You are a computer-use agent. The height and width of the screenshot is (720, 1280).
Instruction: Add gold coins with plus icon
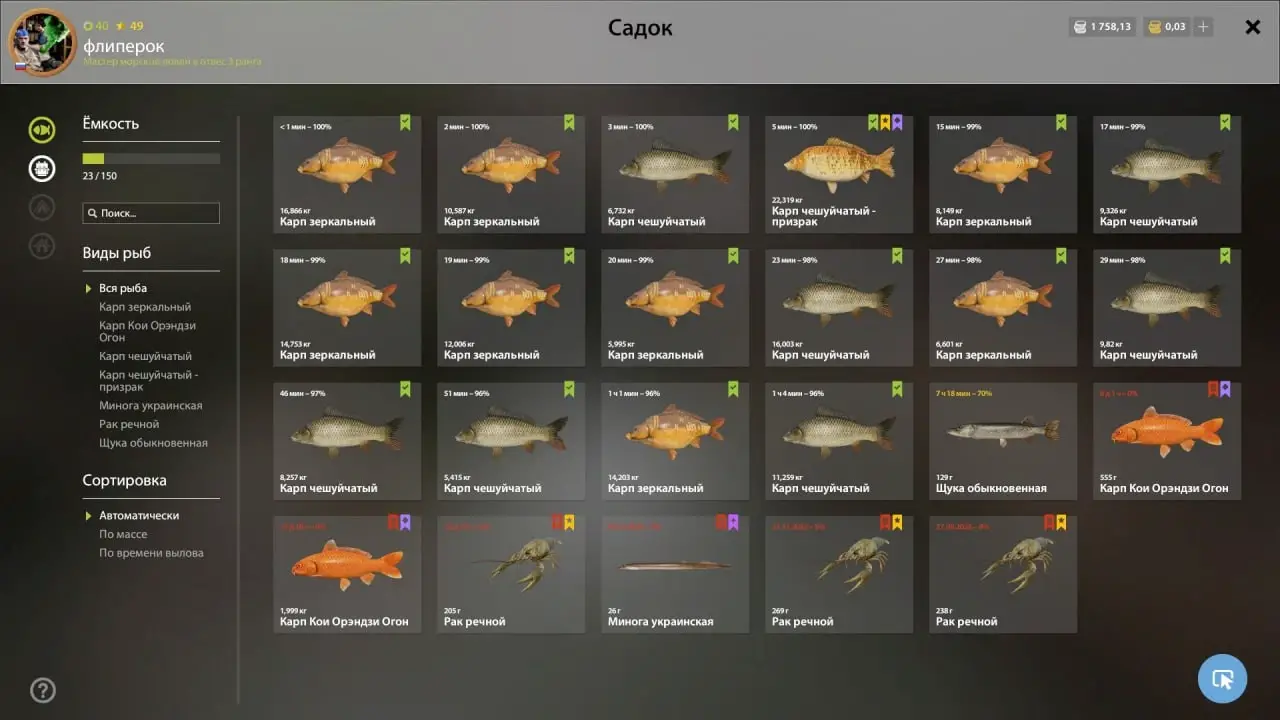click(1204, 27)
